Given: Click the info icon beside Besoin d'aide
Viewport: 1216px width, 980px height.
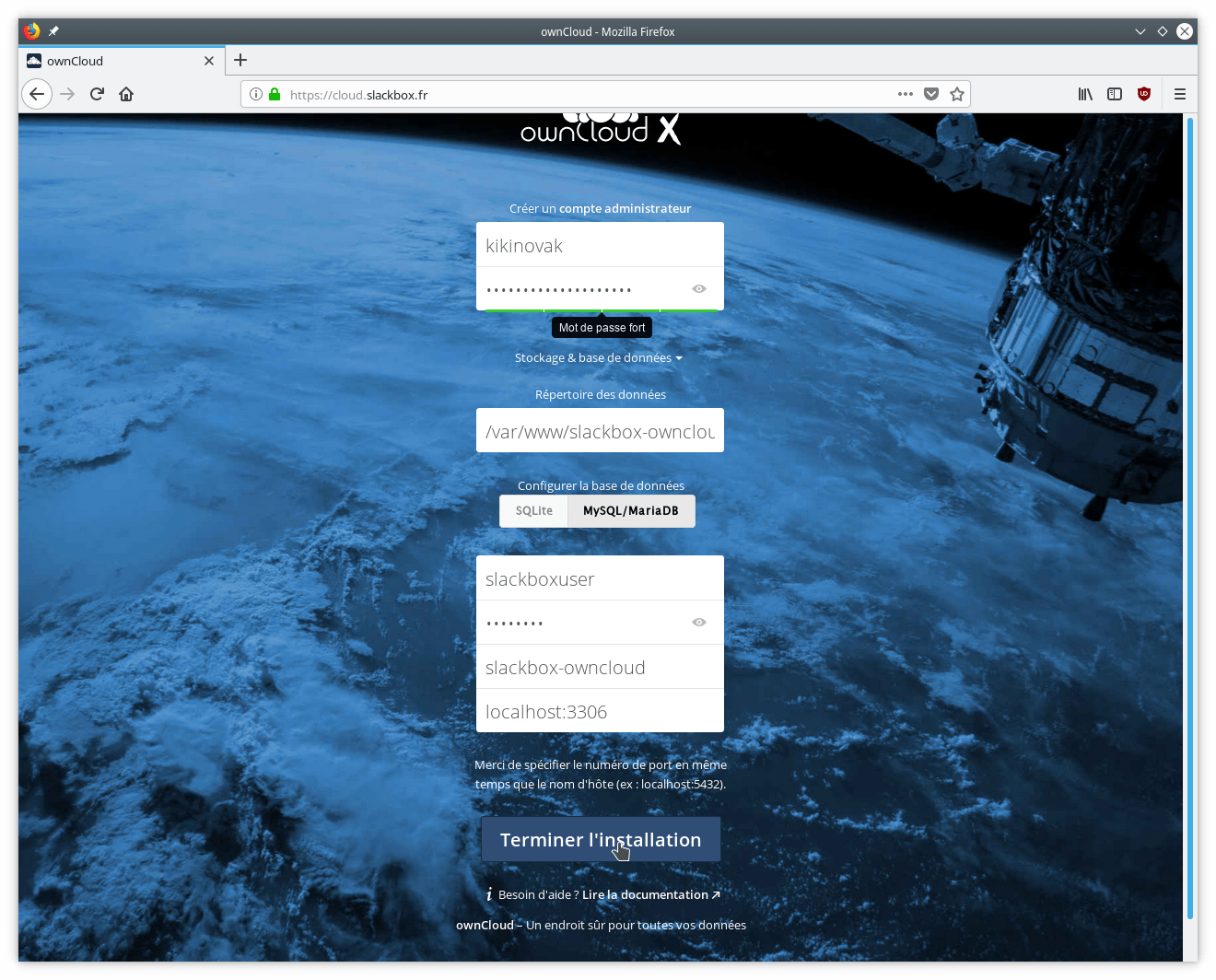Looking at the screenshot, I should (489, 894).
